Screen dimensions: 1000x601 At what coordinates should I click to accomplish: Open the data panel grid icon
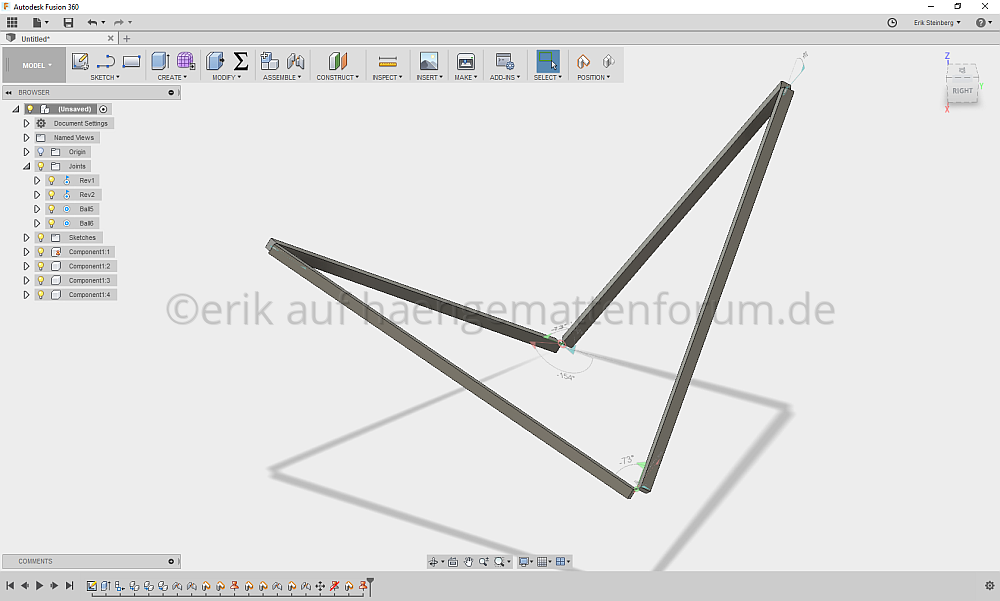click(x=12, y=22)
